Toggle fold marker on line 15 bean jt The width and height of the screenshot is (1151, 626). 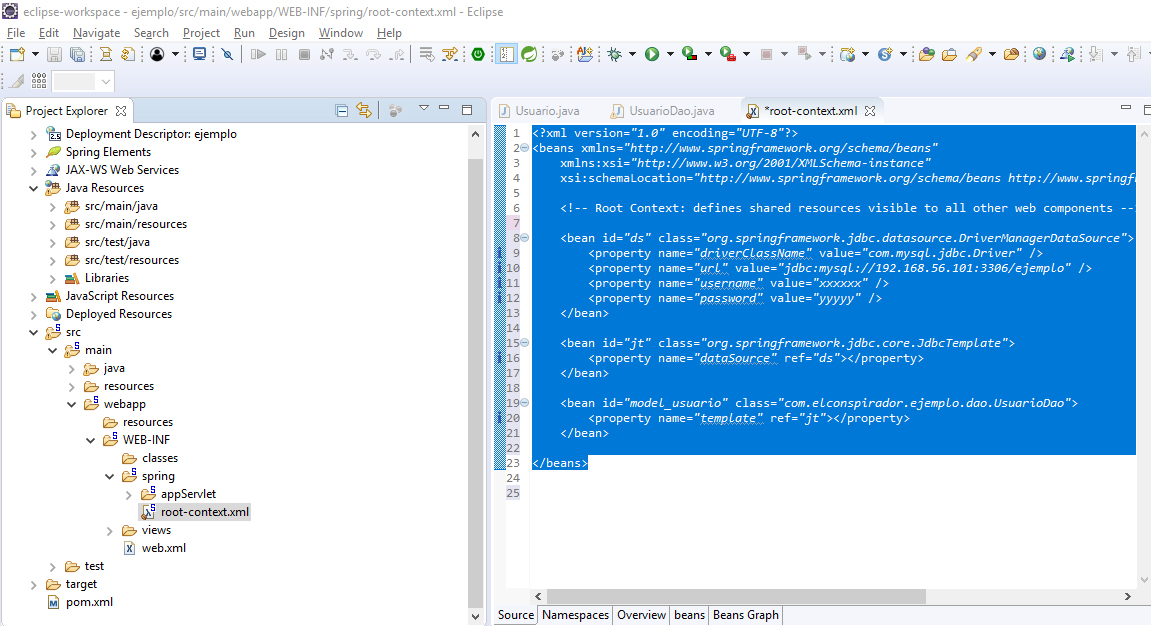(524, 343)
